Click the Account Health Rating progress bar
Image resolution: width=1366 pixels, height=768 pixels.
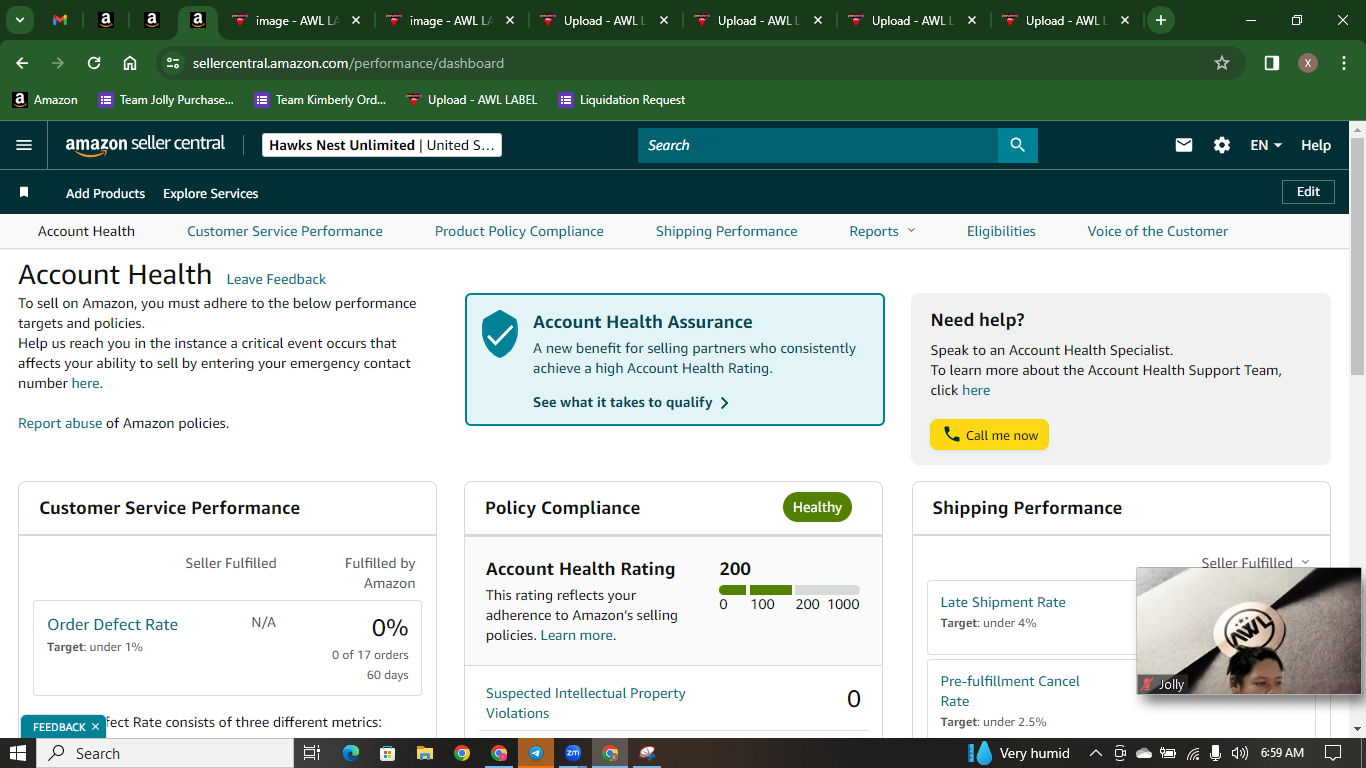click(789, 590)
